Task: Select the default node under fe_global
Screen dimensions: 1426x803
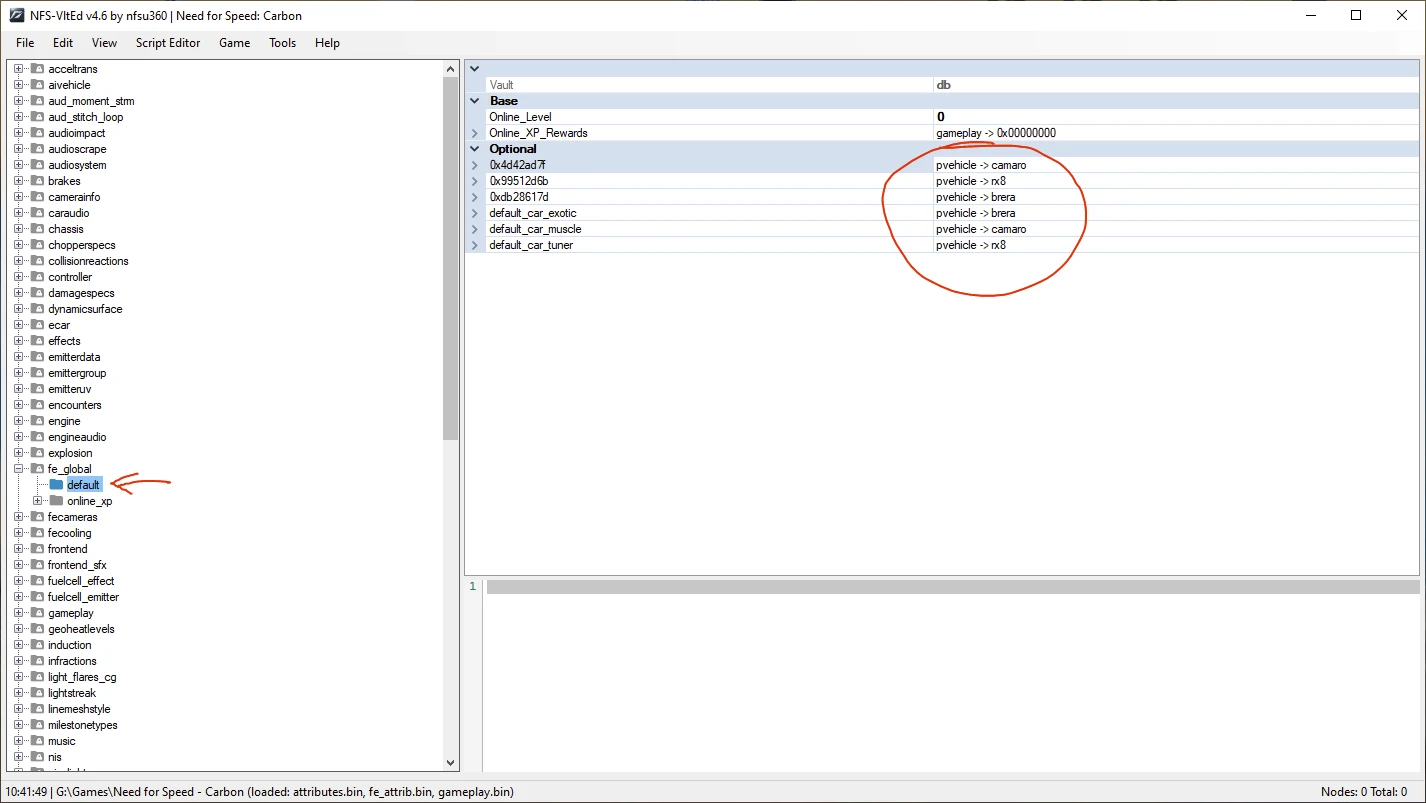Action: 84,485
